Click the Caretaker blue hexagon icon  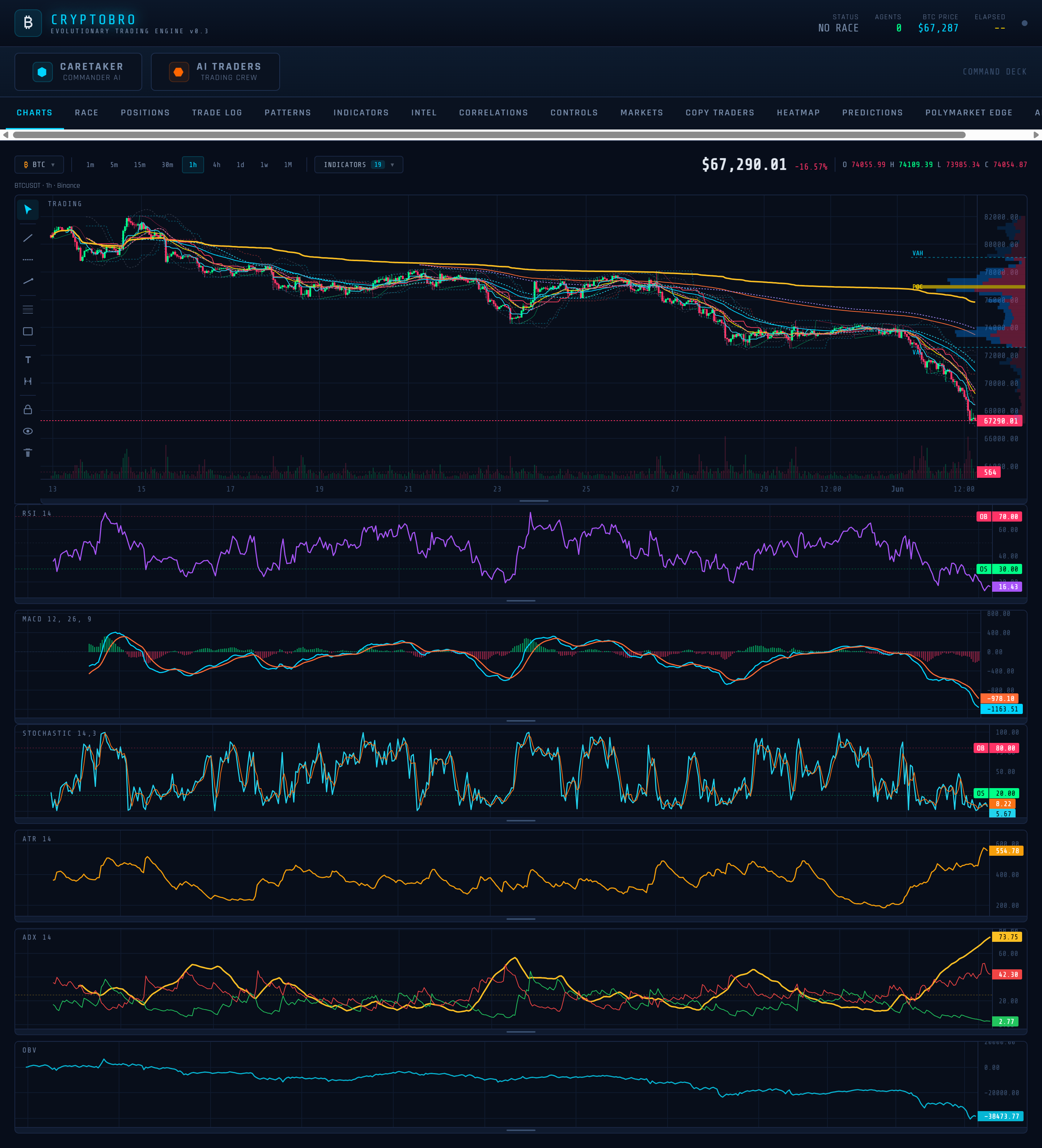tap(42, 72)
